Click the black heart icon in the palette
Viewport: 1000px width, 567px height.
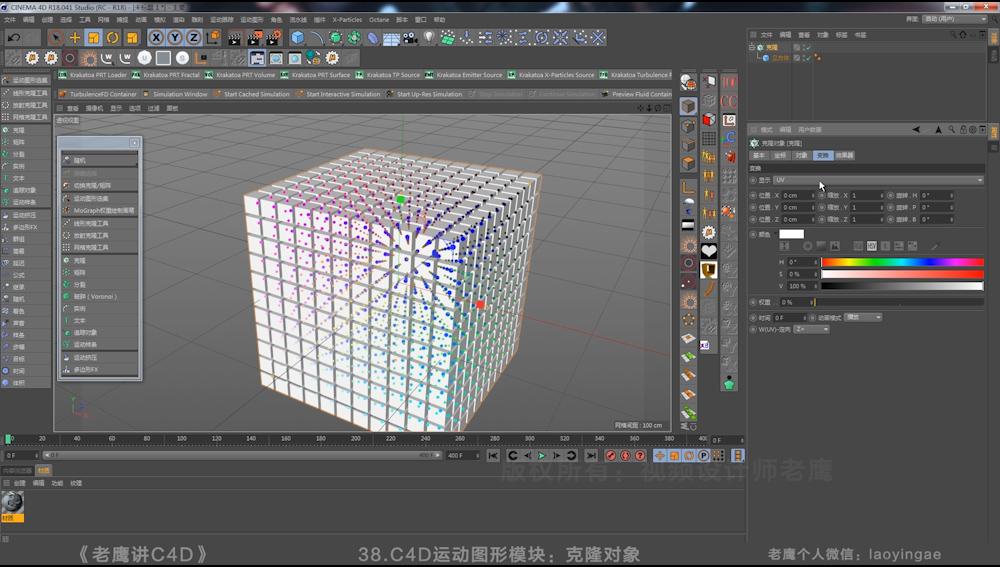tap(709, 251)
